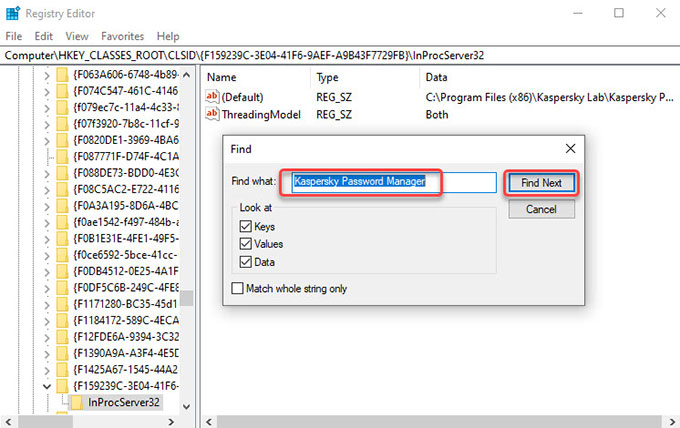This screenshot has width=680, height=428.
Task: Click the Registry Editor app icon in title bar
Action: 13,13
